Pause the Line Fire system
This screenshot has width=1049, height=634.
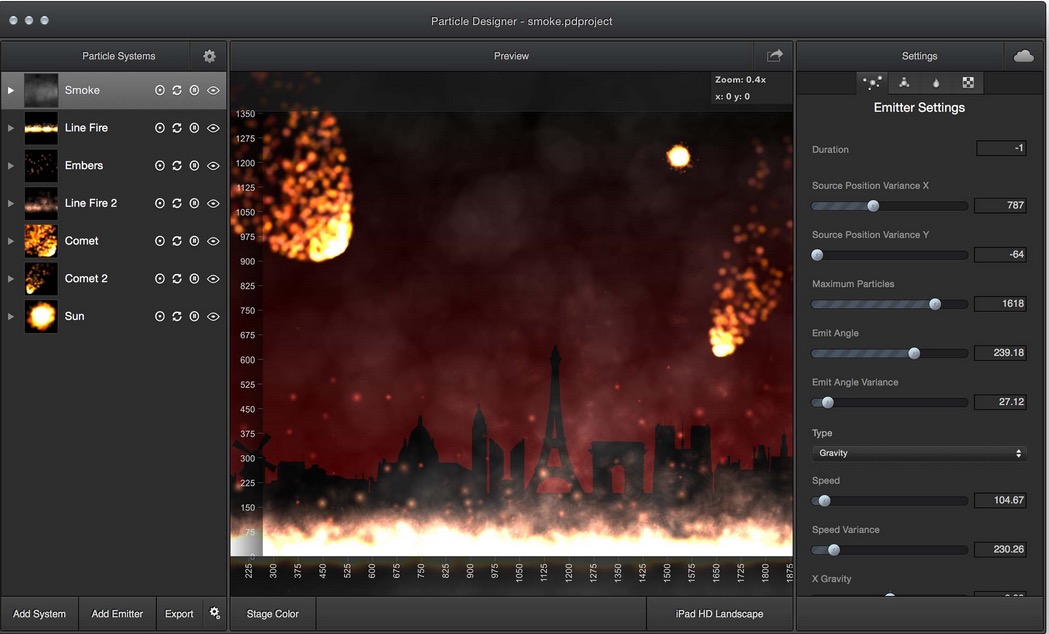[194, 128]
